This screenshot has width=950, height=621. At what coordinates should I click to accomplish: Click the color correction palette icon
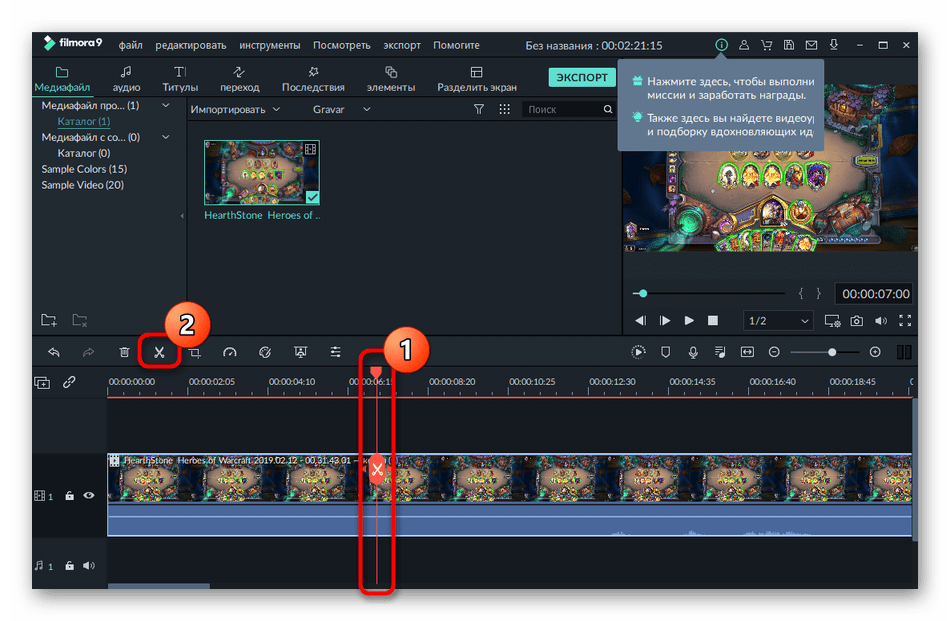[x=265, y=352]
